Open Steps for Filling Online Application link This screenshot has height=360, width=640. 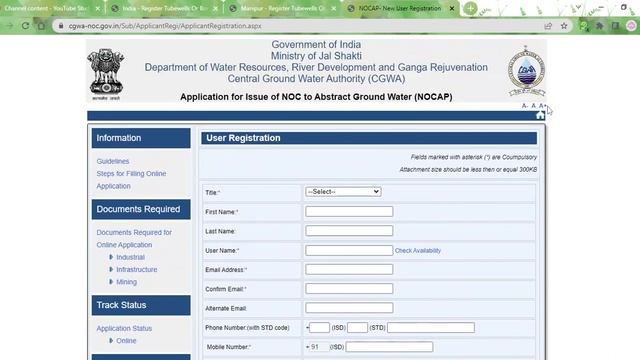(x=131, y=180)
